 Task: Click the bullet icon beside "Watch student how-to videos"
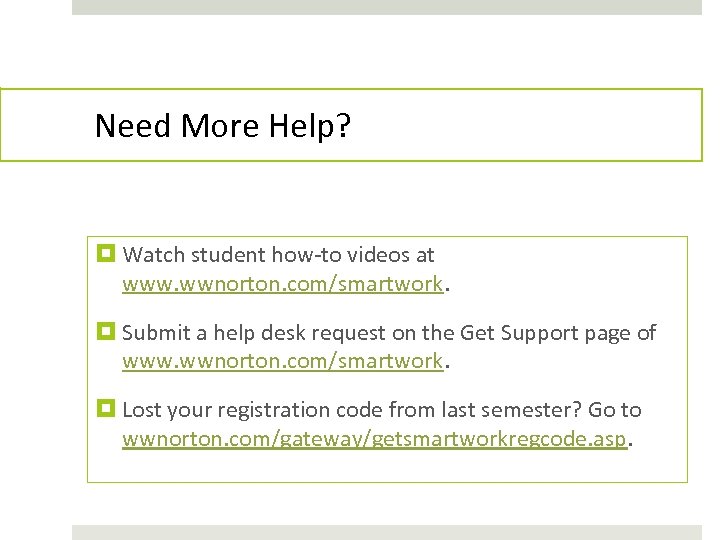(109, 254)
